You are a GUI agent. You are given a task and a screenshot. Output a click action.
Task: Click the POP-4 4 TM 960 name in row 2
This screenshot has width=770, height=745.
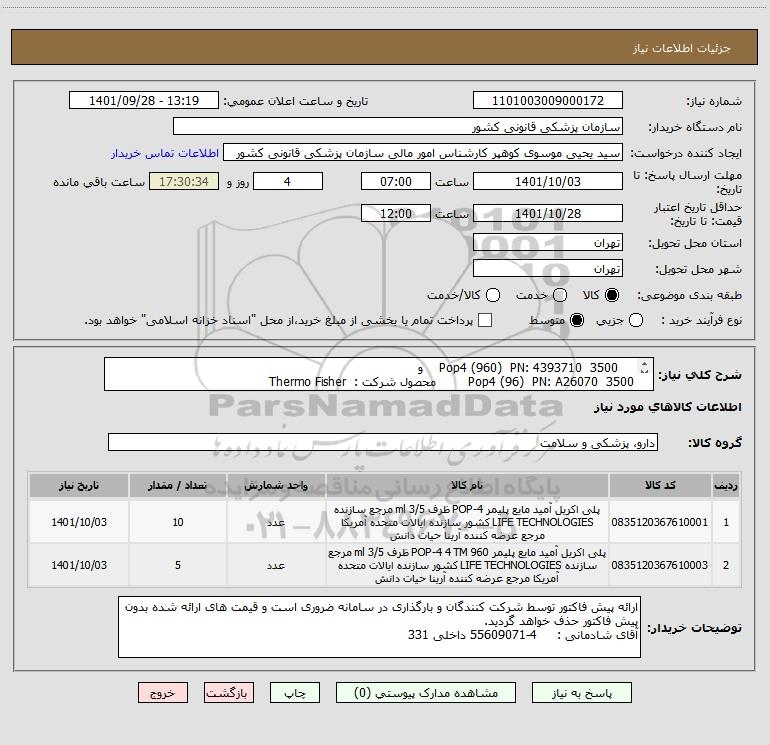tap(467, 565)
